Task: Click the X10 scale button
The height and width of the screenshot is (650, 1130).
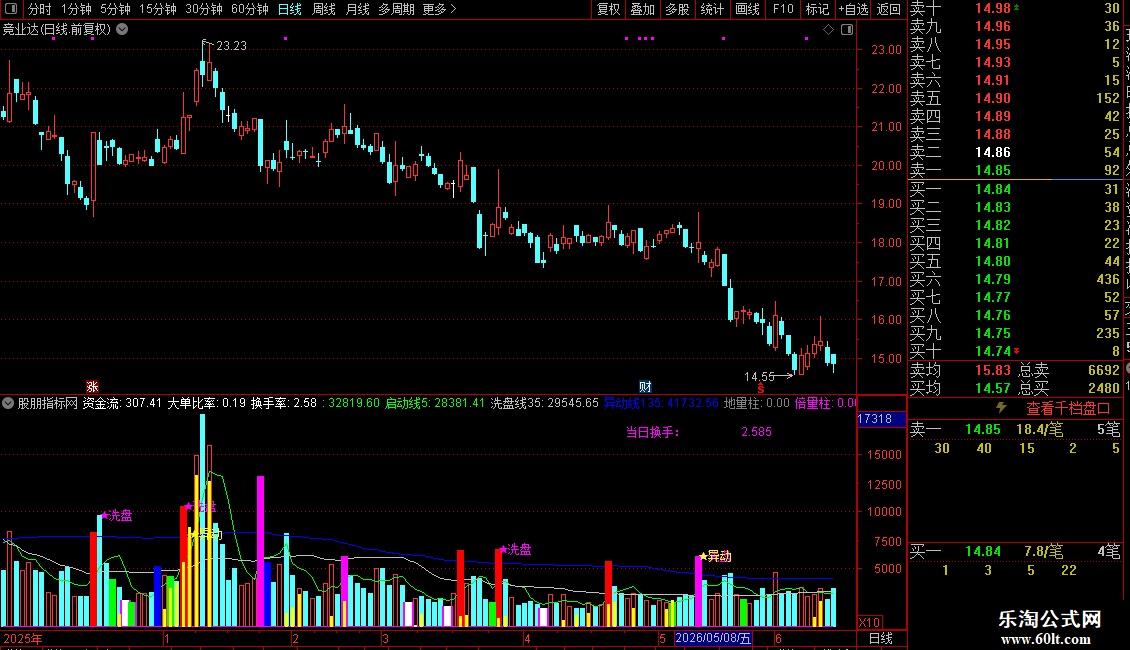Action: [x=869, y=623]
